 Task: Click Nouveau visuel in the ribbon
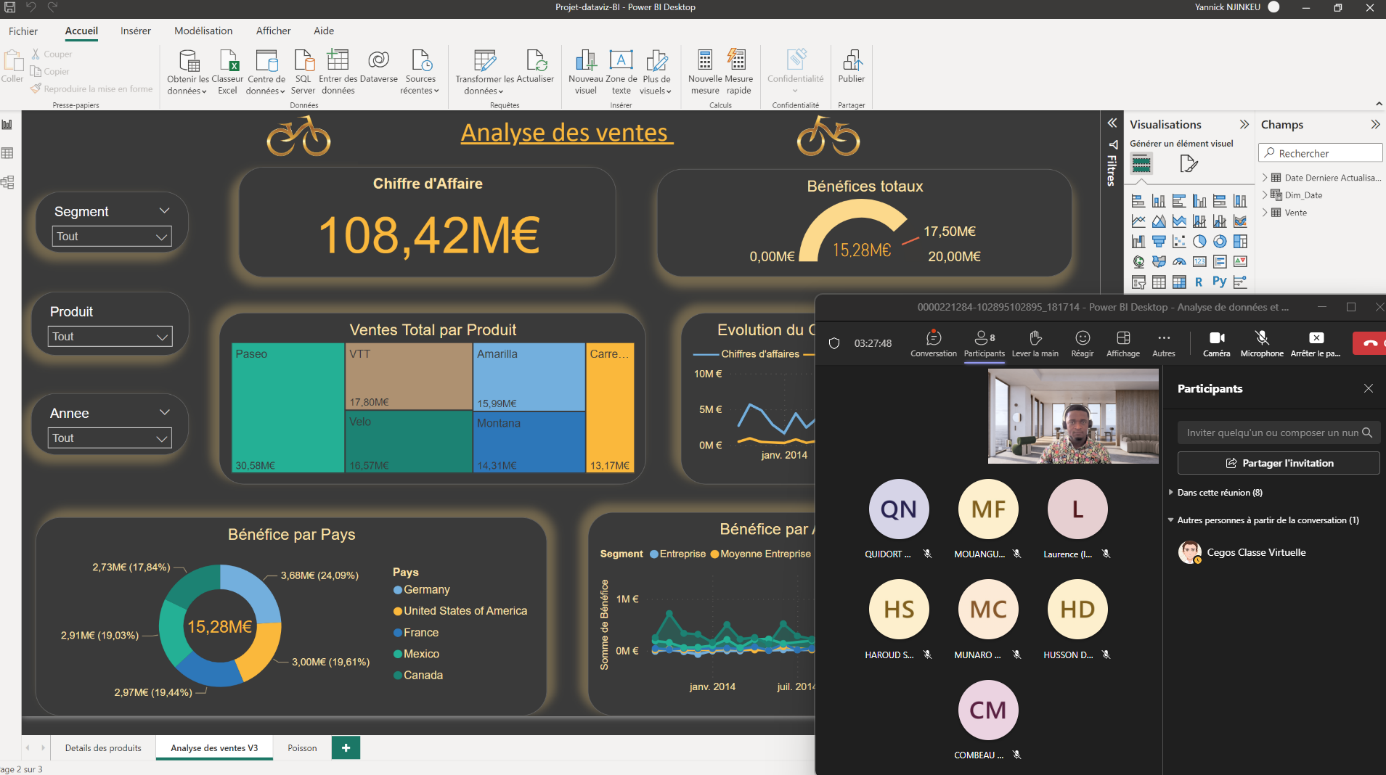[x=585, y=60]
